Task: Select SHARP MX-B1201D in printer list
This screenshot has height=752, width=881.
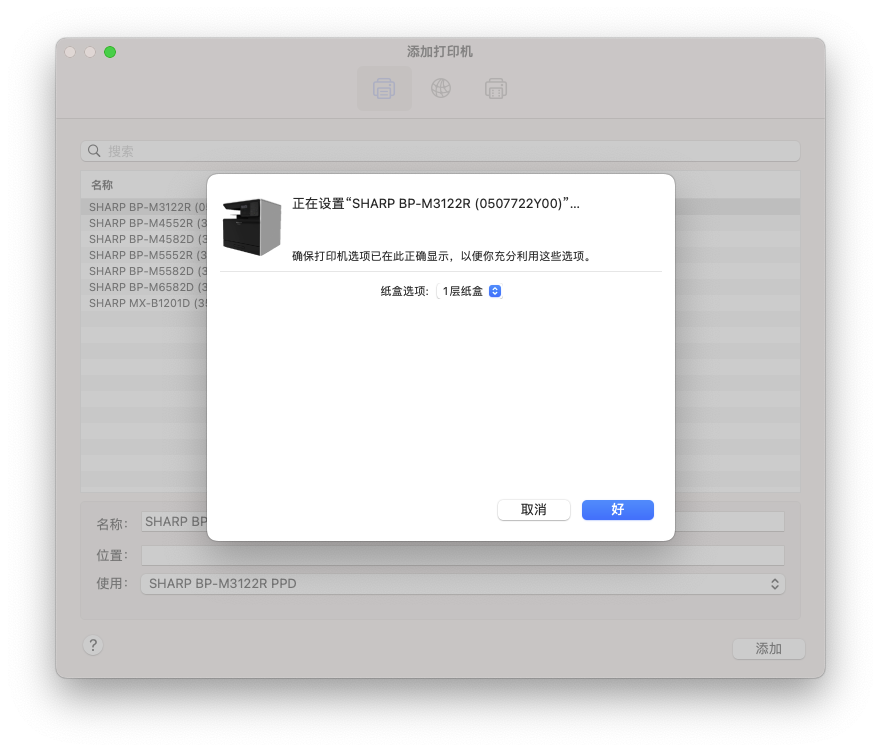Action: 440,303
